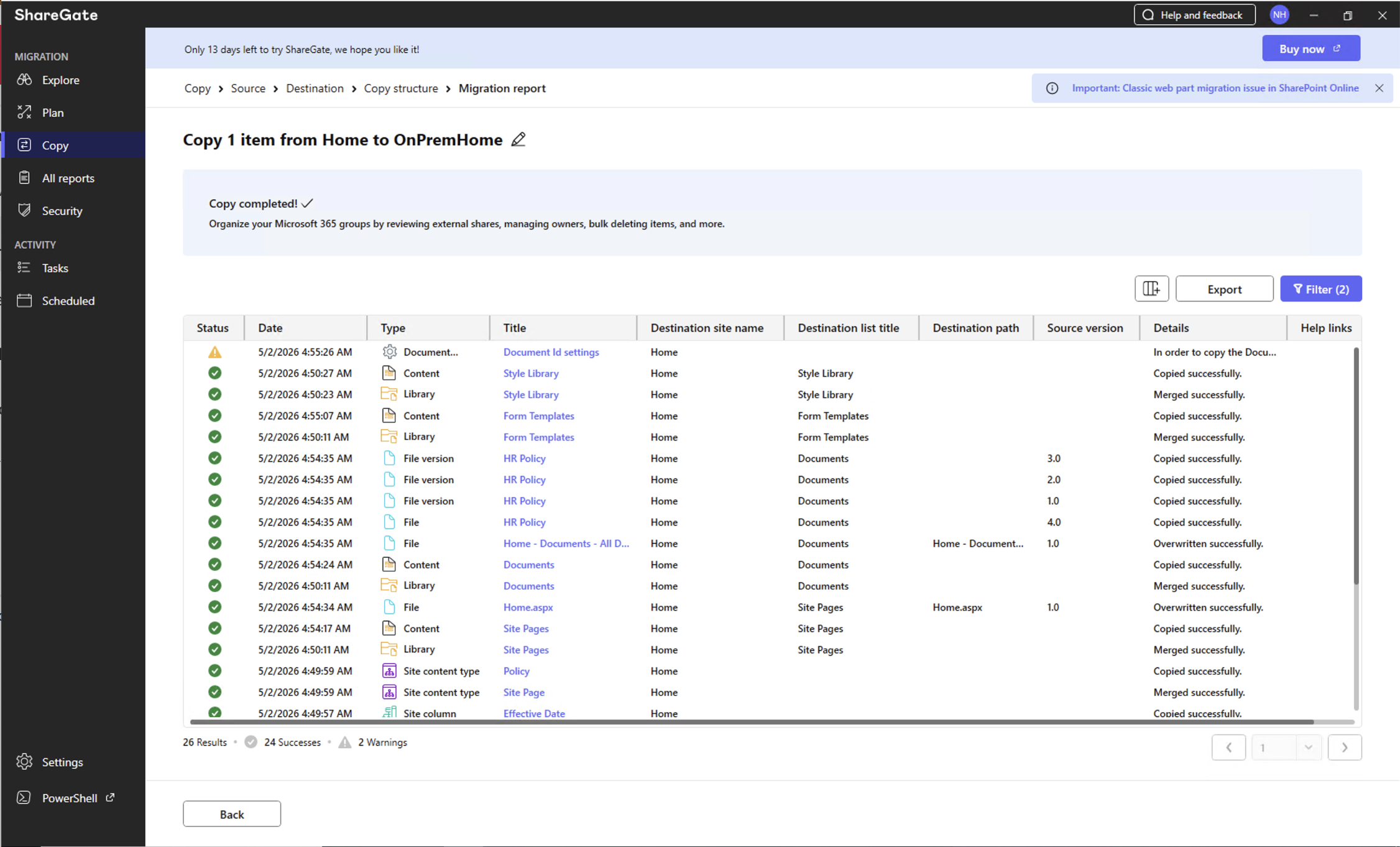Open the column chooser icon button
The height and width of the screenshot is (847, 1400).
(1151, 289)
